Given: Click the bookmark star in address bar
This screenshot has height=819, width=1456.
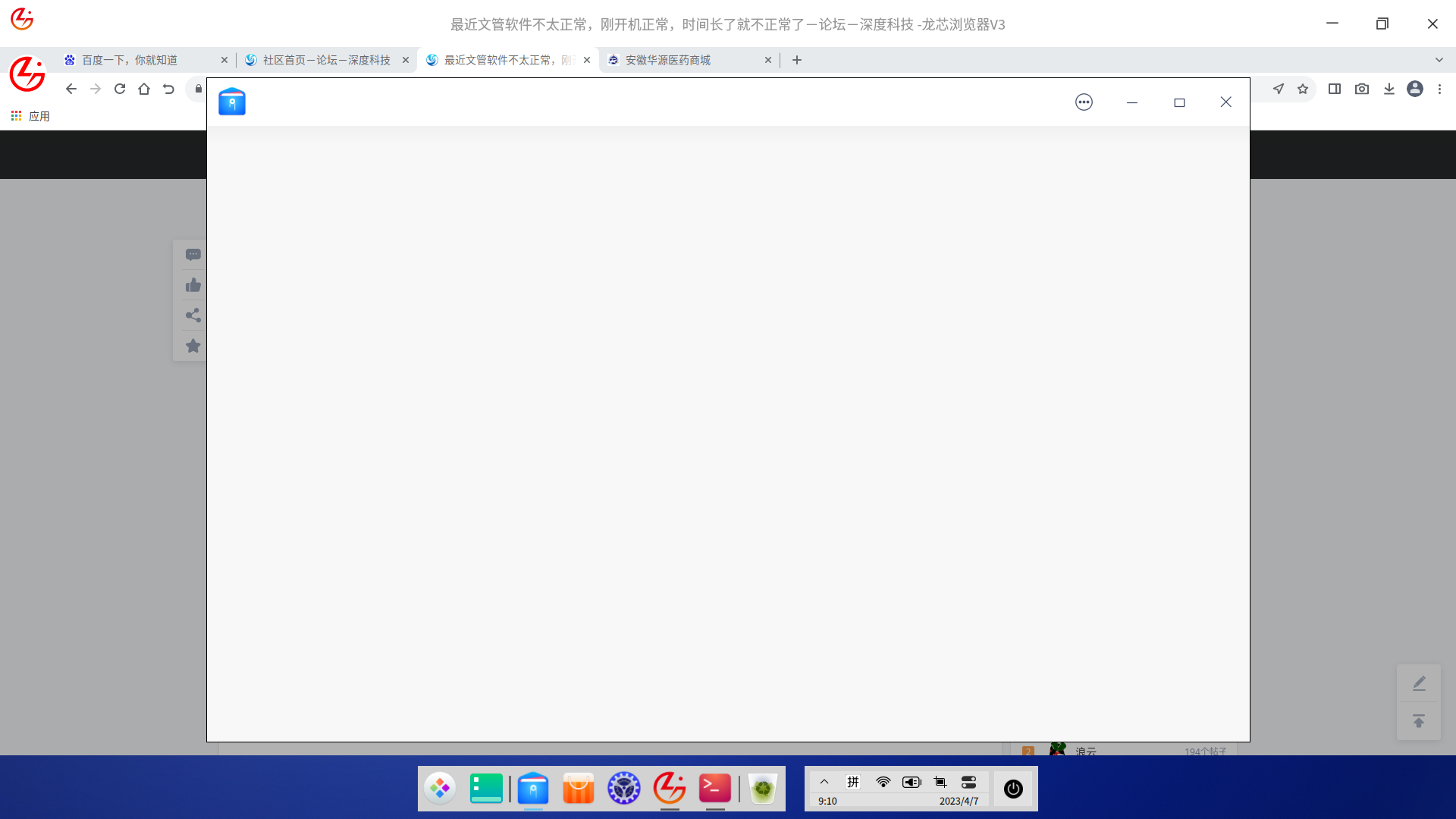Looking at the screenshot, I should pos(1303,89).
